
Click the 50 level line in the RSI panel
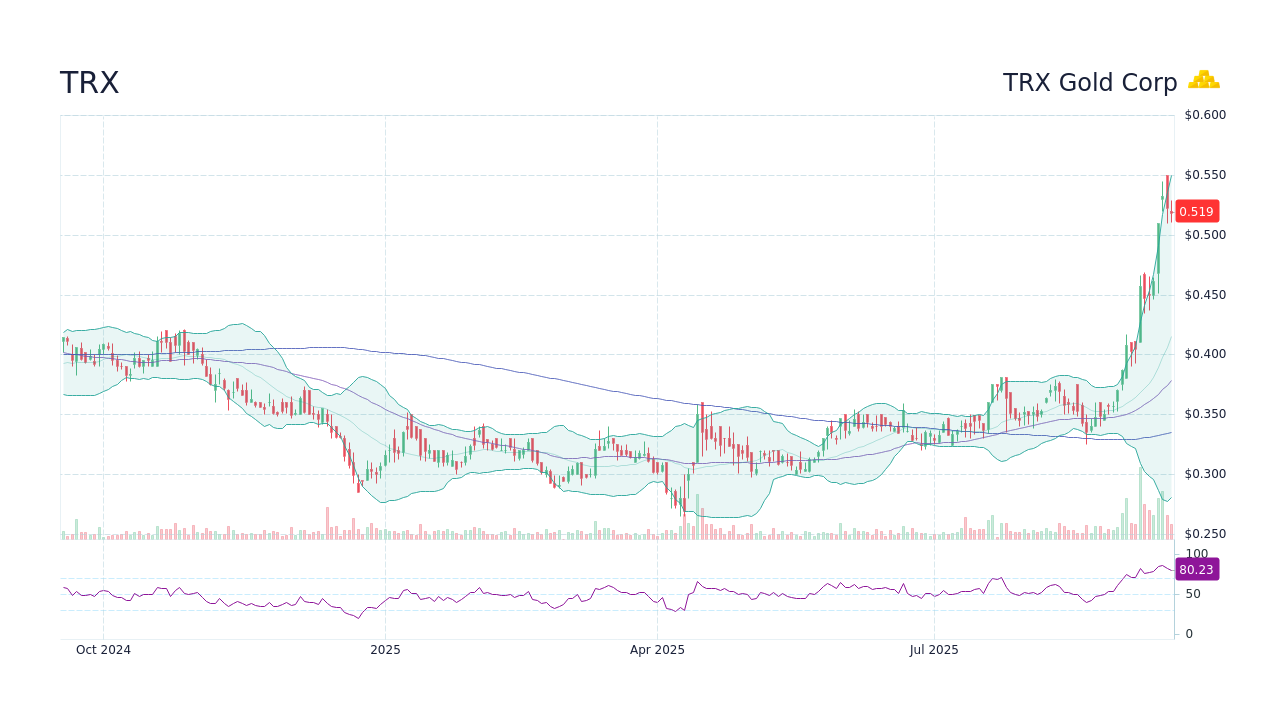coord(600,594)
